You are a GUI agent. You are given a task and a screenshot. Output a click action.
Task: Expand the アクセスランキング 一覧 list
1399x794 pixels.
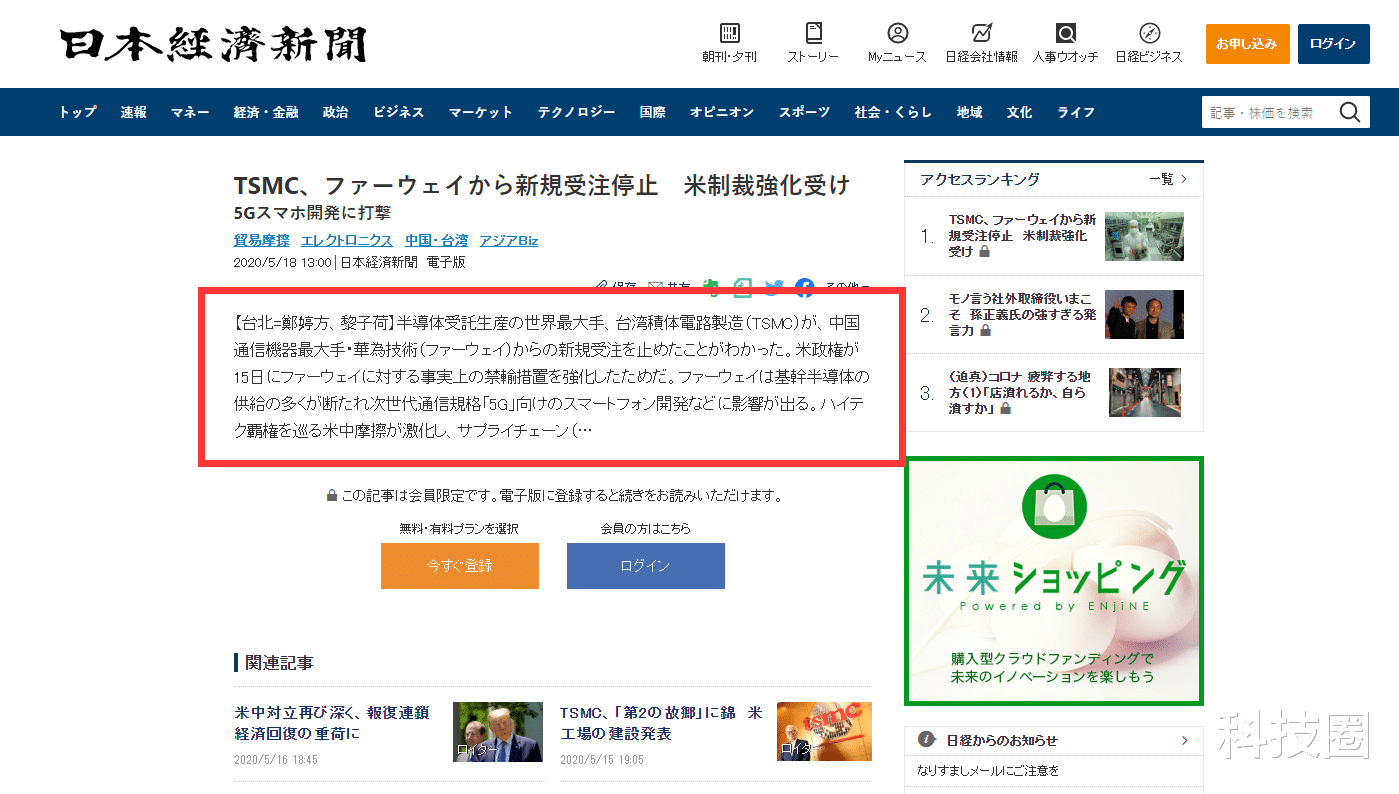(1167, 178)
